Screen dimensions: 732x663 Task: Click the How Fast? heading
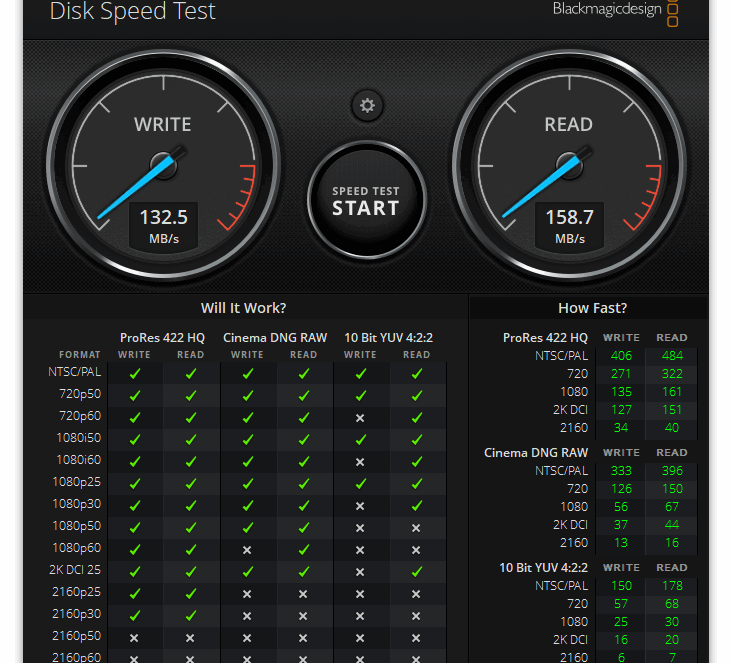[x=592, y=308]
